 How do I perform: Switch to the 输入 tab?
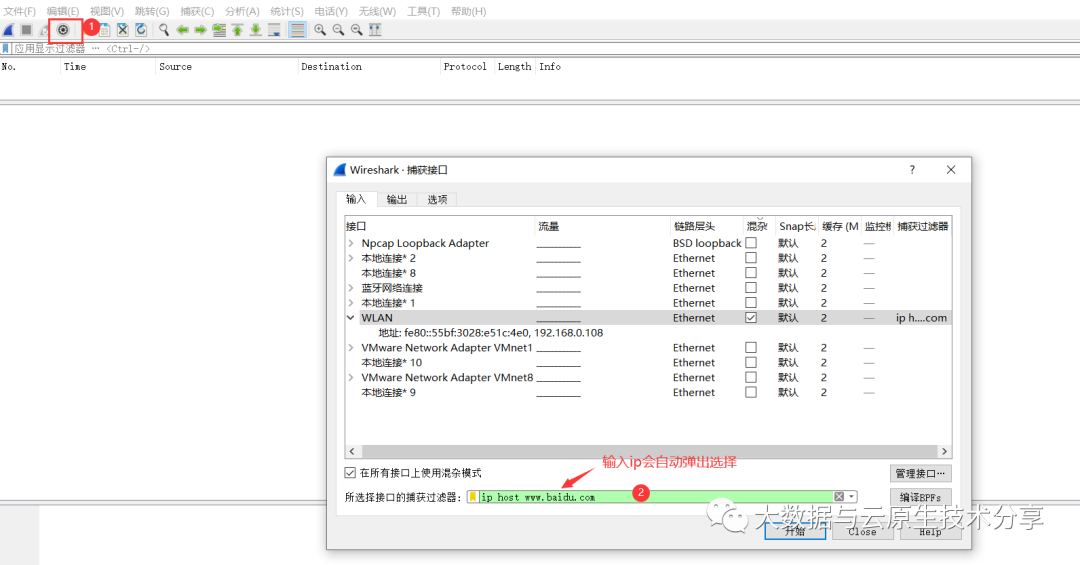(x=356, y=199)
